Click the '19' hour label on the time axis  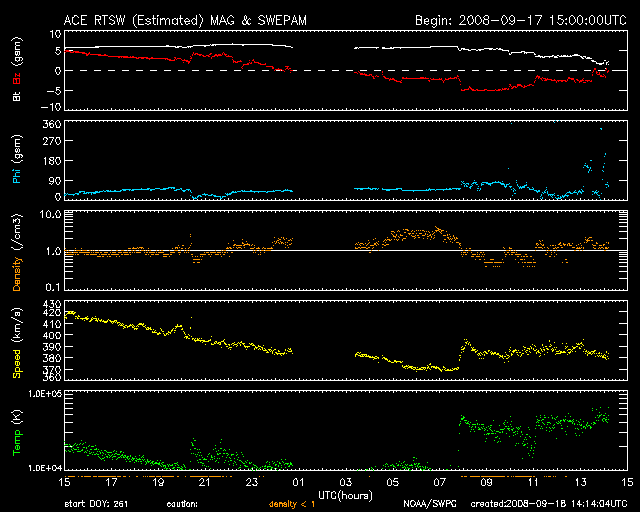tap(158, 483)
